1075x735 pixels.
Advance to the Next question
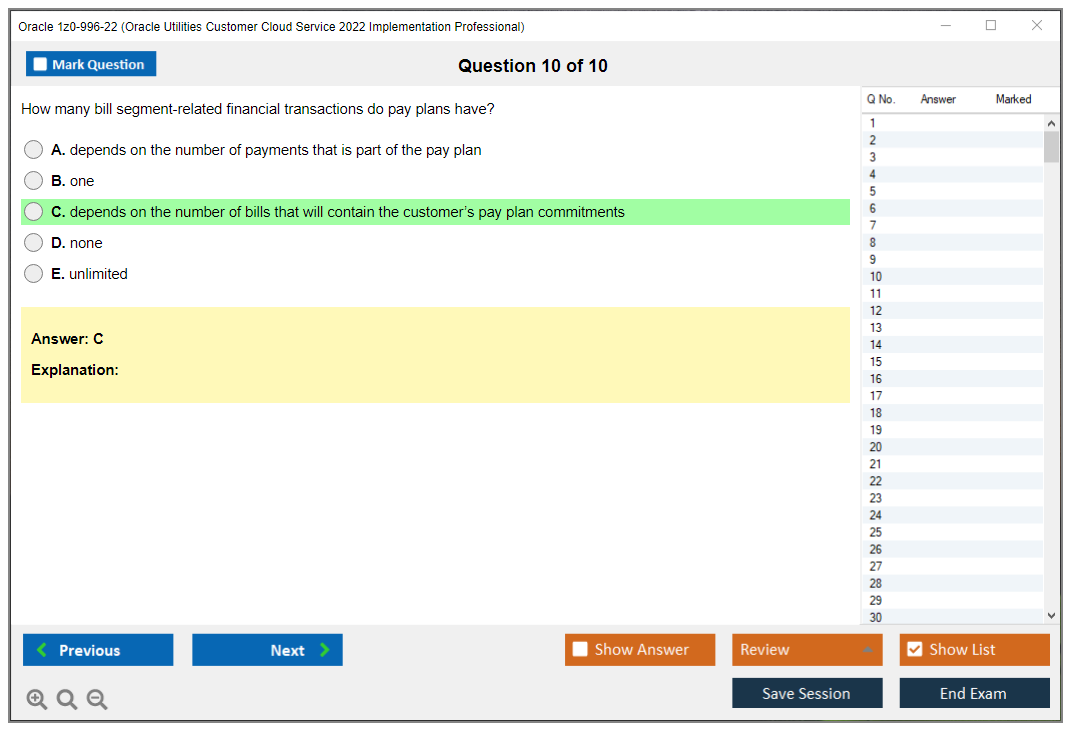[x=267, y=649]
